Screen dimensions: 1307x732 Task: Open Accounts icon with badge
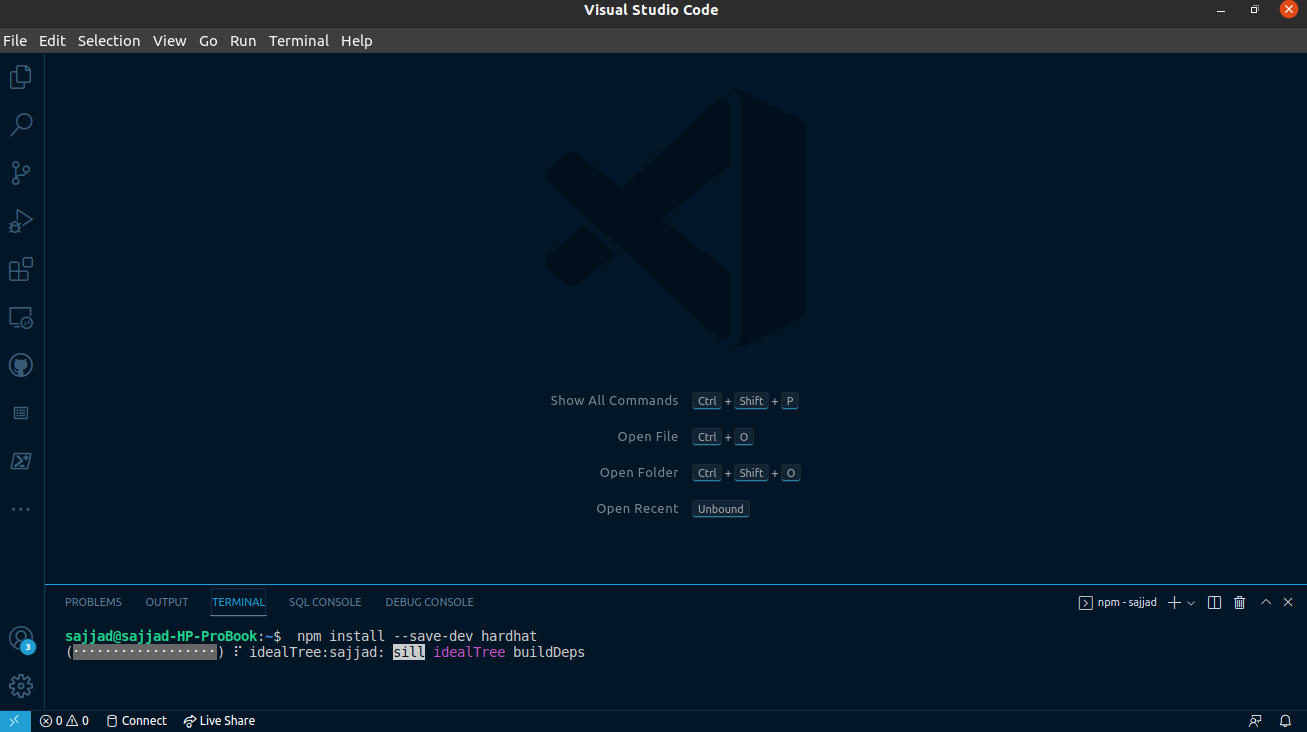(21, 638)
